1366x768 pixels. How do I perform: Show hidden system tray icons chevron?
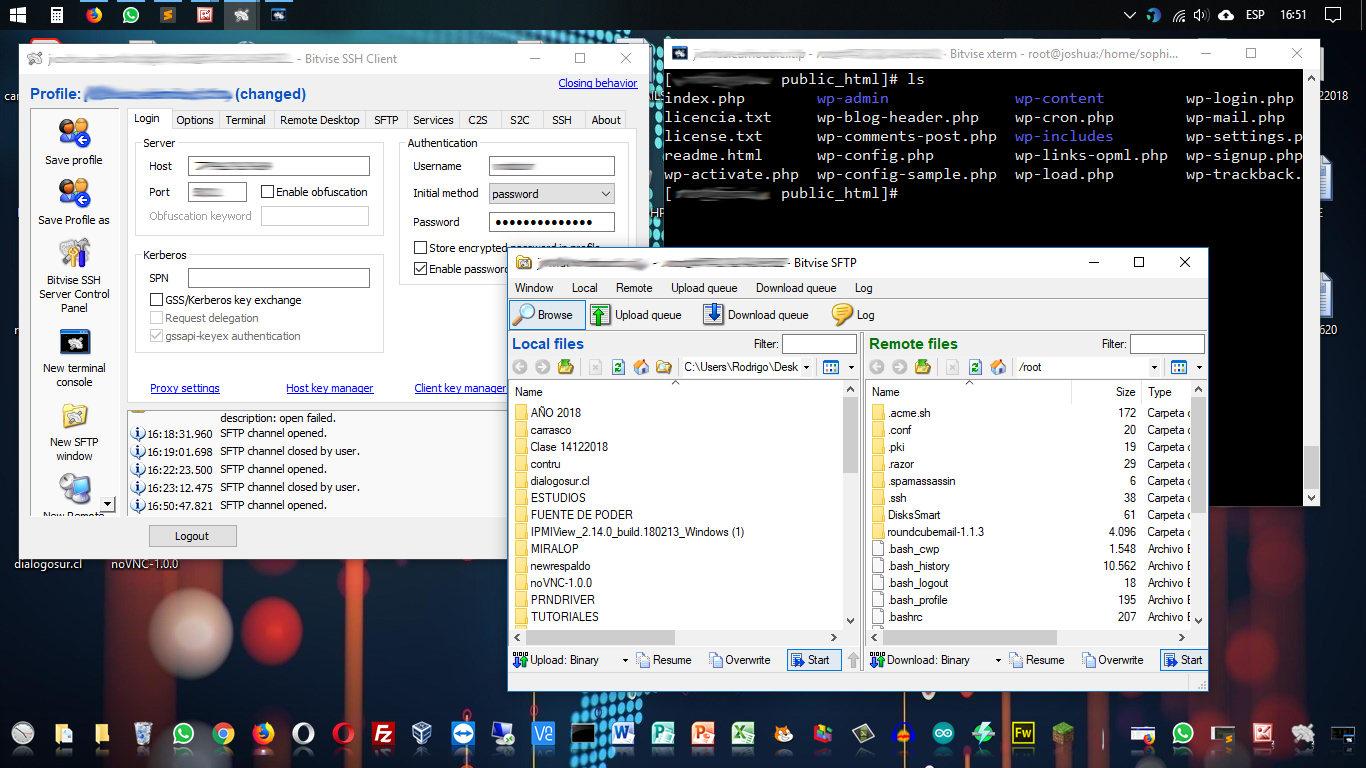(x=1130, y=15)
